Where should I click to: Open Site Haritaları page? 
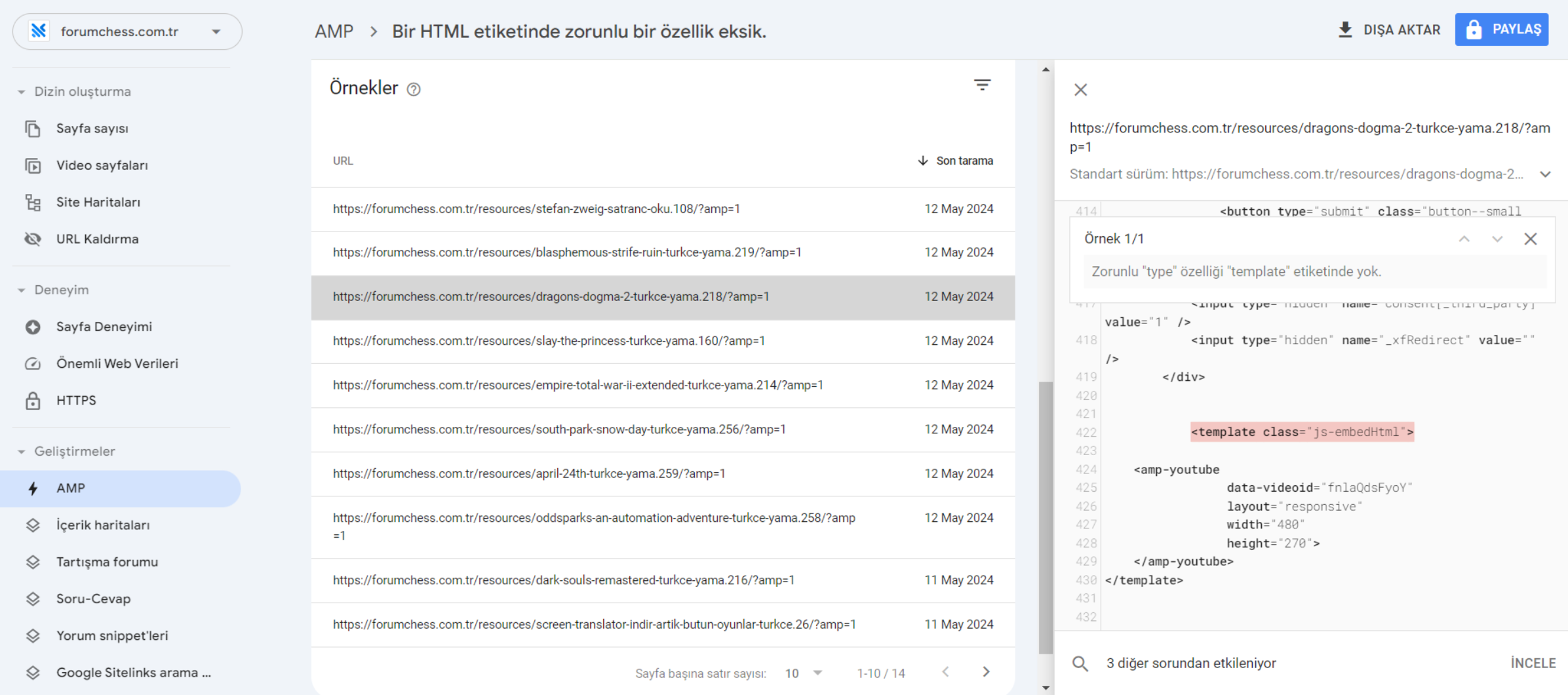tap(121, 202)
